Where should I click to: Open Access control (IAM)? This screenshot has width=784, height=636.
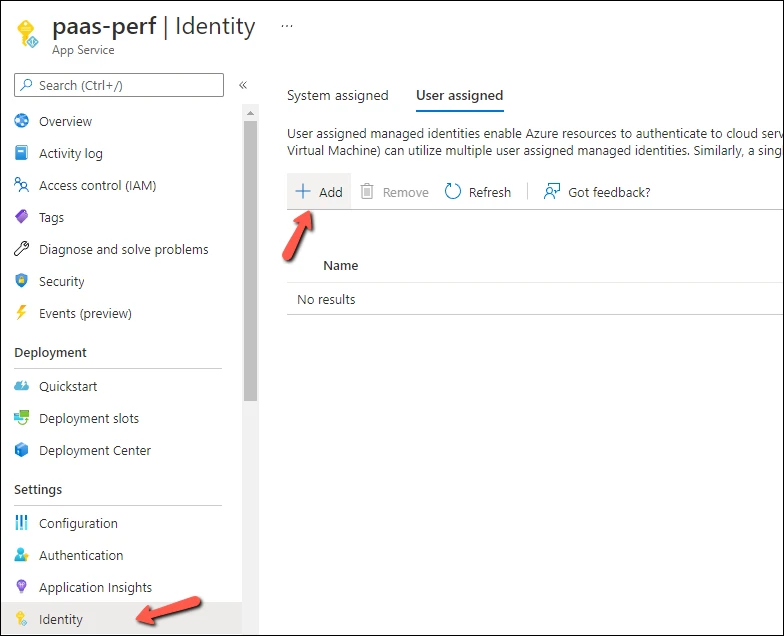[x=98, y=186]
